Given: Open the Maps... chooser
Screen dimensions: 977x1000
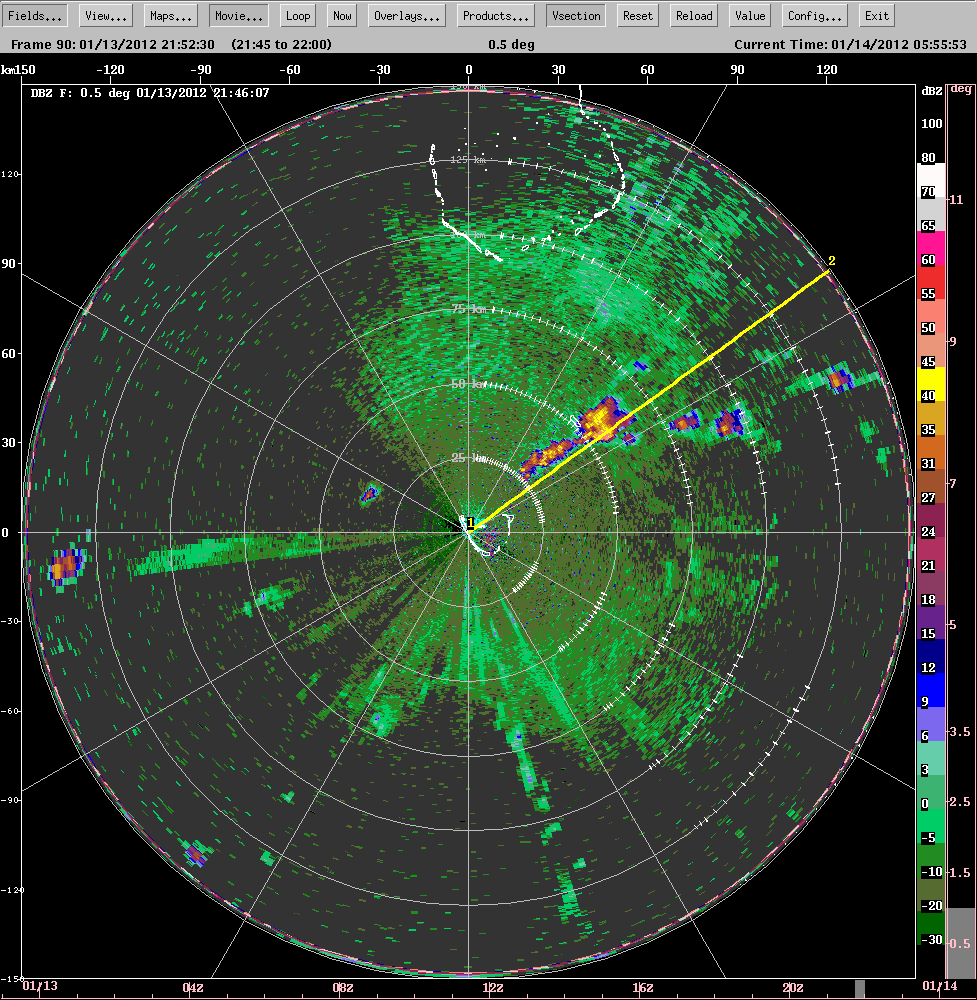Looking at the screenshot, I should click(170, 15).
